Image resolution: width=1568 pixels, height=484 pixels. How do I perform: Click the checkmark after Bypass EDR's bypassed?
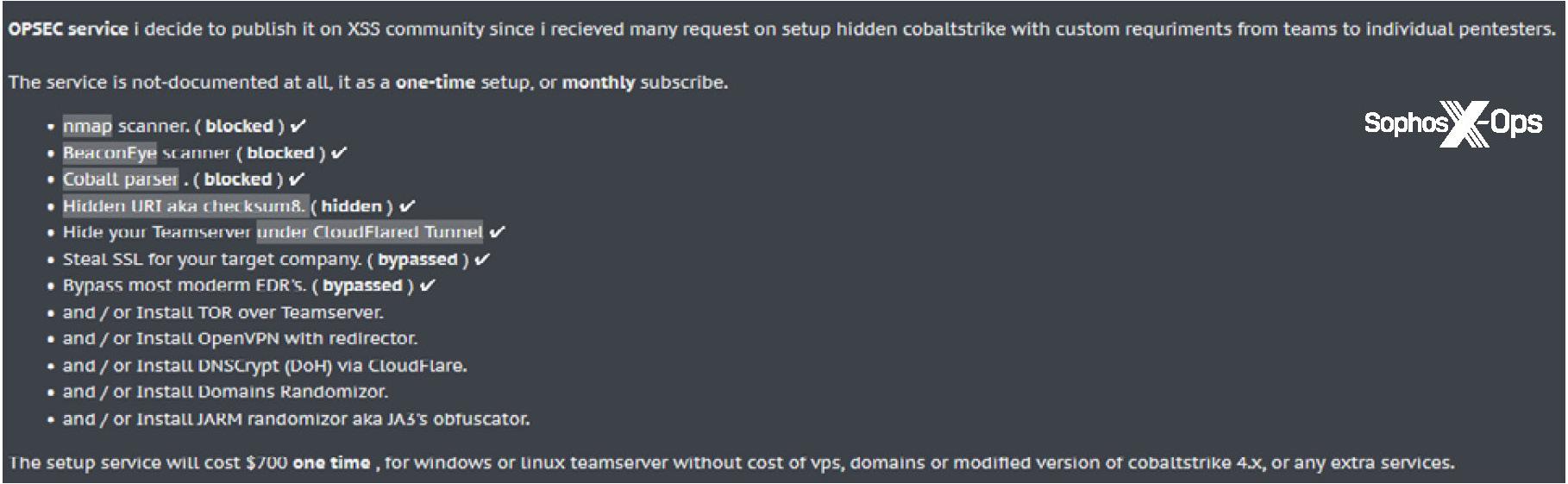coord(428,286)
